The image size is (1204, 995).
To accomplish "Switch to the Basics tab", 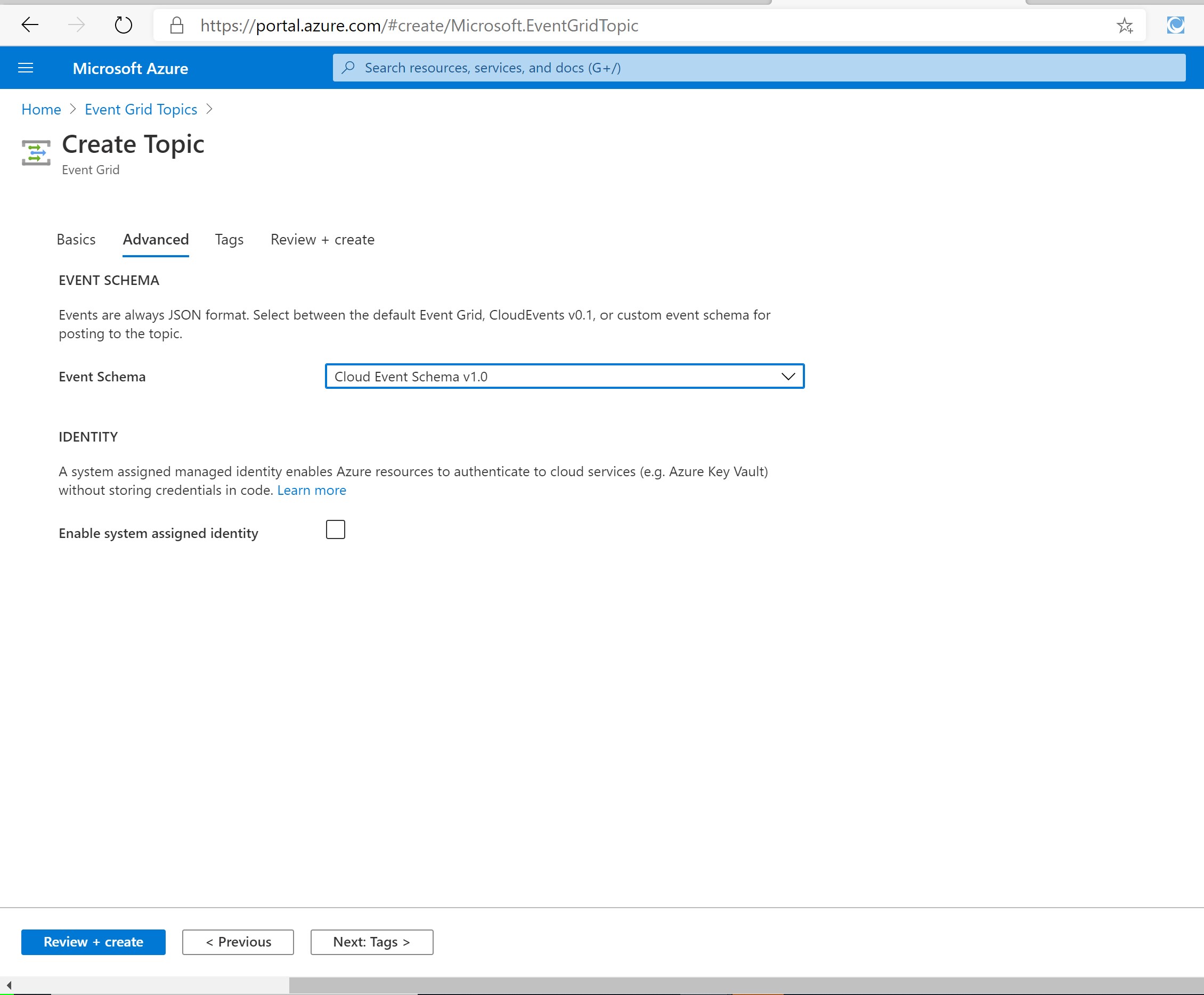I will coord(76,240).
